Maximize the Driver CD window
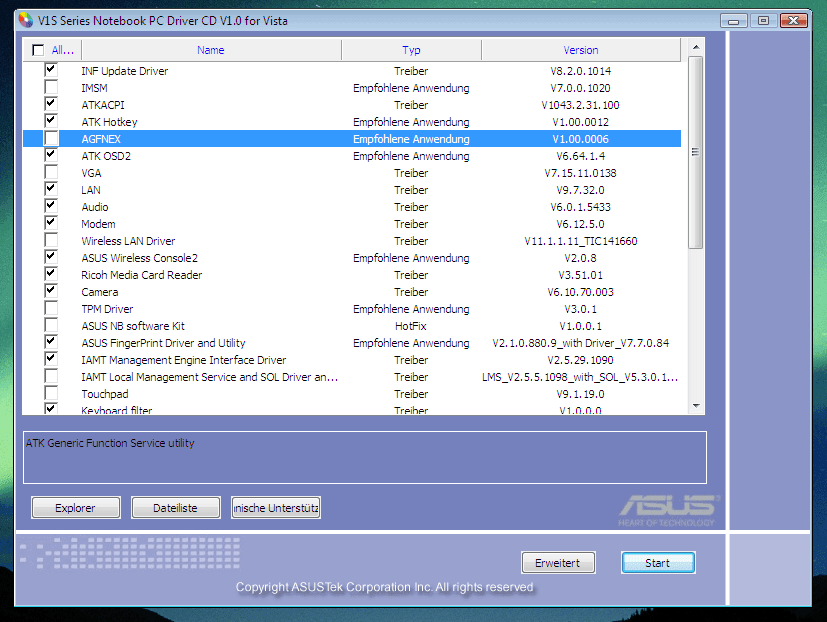Viewport: 827px width, 622px height. (x=763, y=21)
